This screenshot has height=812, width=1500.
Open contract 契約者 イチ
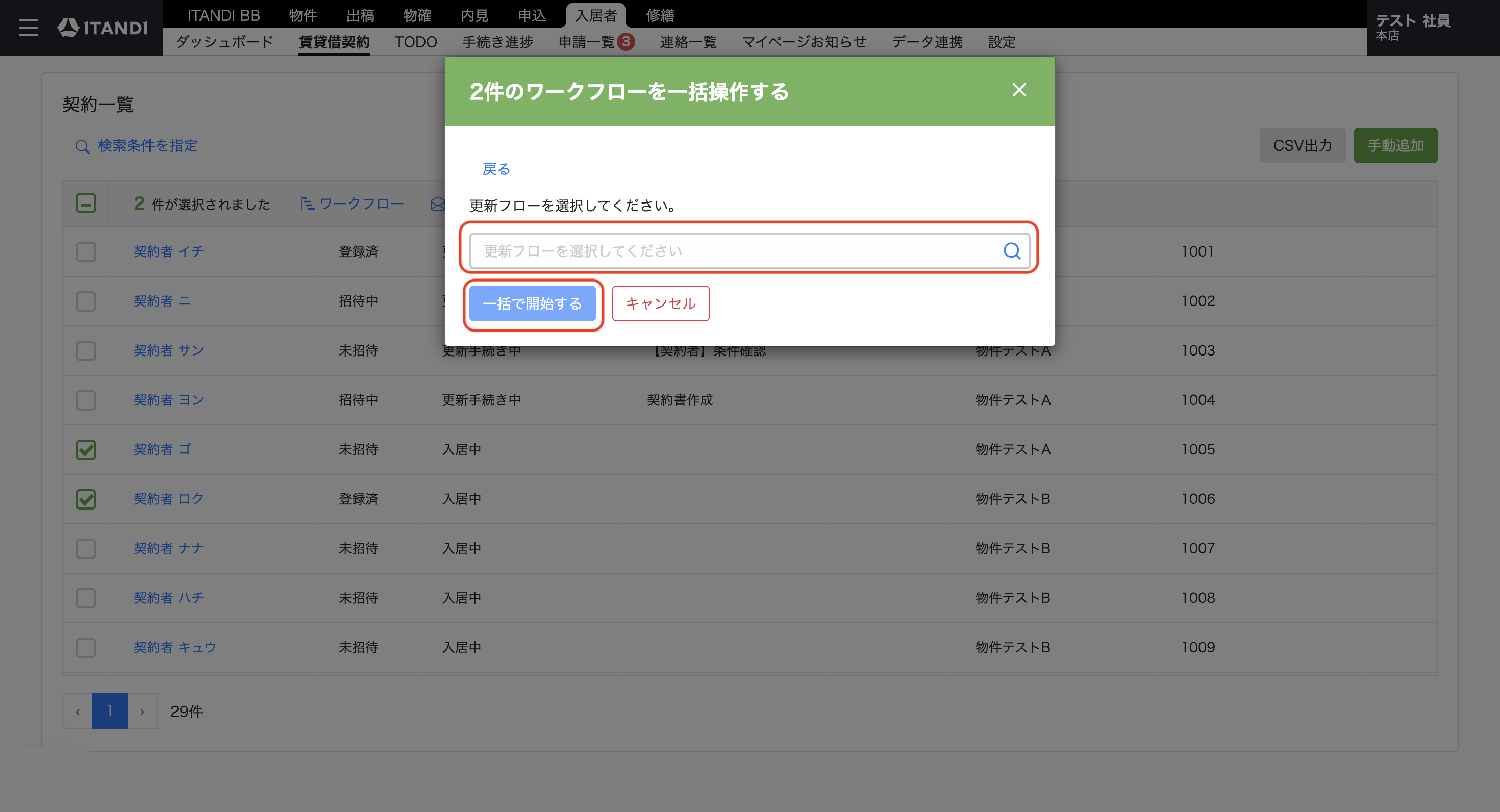(x=169, y=251)
